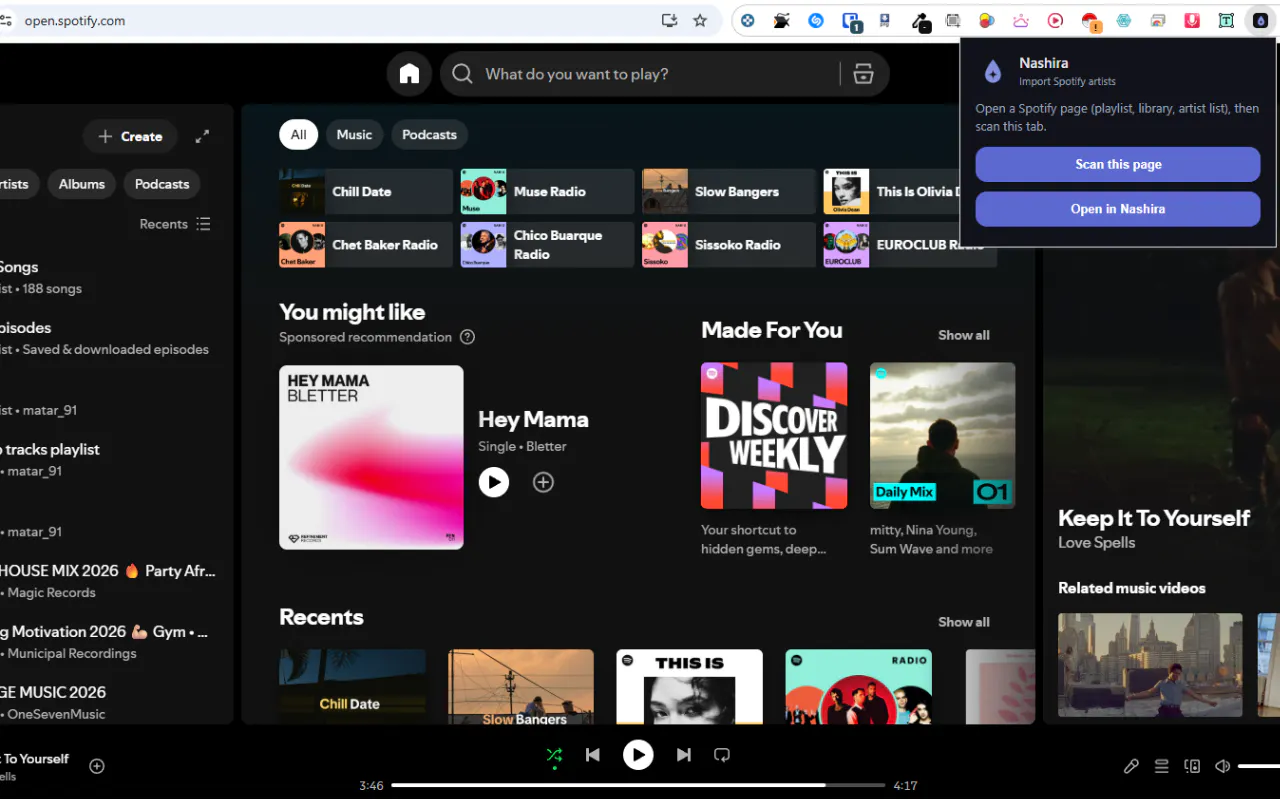Viewport: 1280px width, 800px height.
Task: Open the Muse Radio shortcut tile
Action: click(548, 191)
